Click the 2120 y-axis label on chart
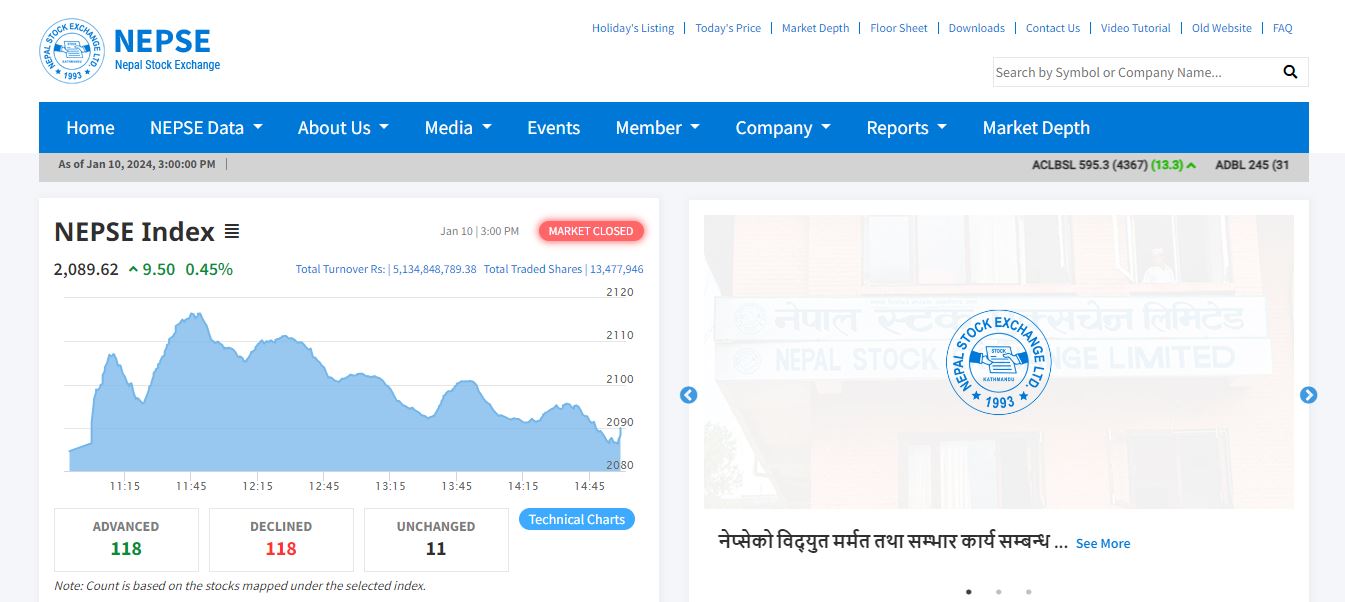The image size is (1345, 602). coord(620,292)
